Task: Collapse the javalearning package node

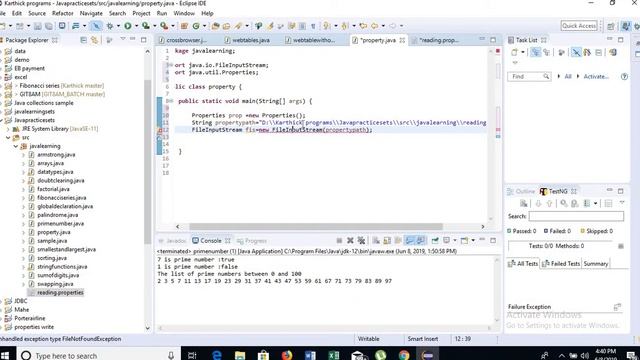Action: [x=16, y=146]
